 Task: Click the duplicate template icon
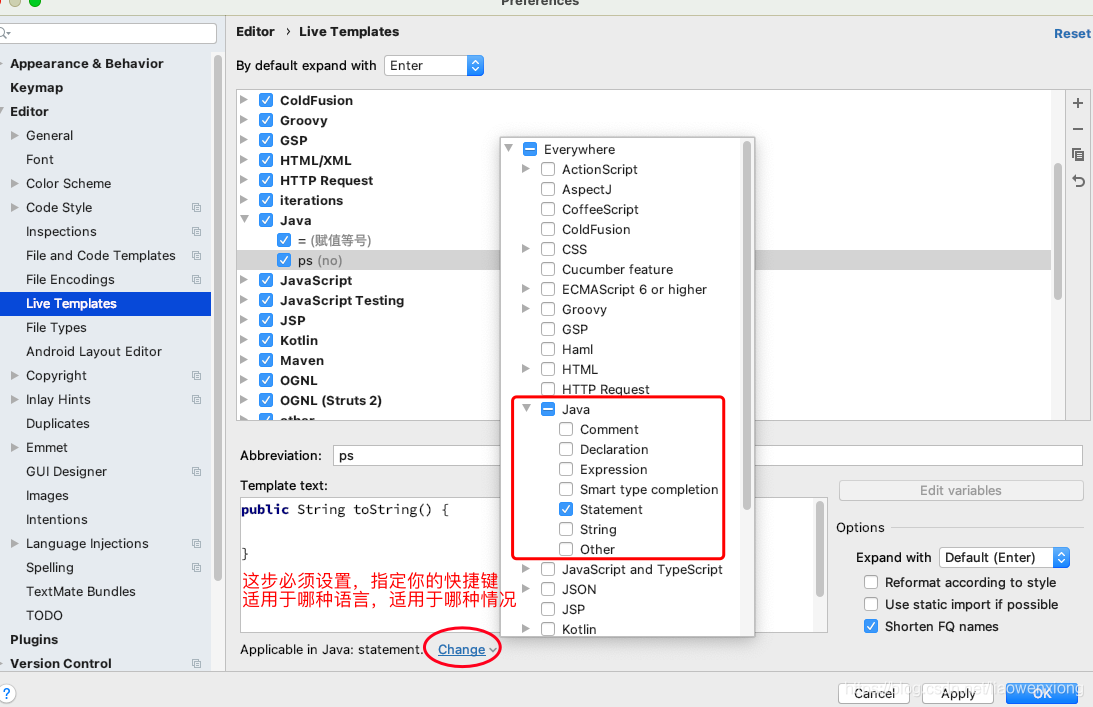point(1078,155)
